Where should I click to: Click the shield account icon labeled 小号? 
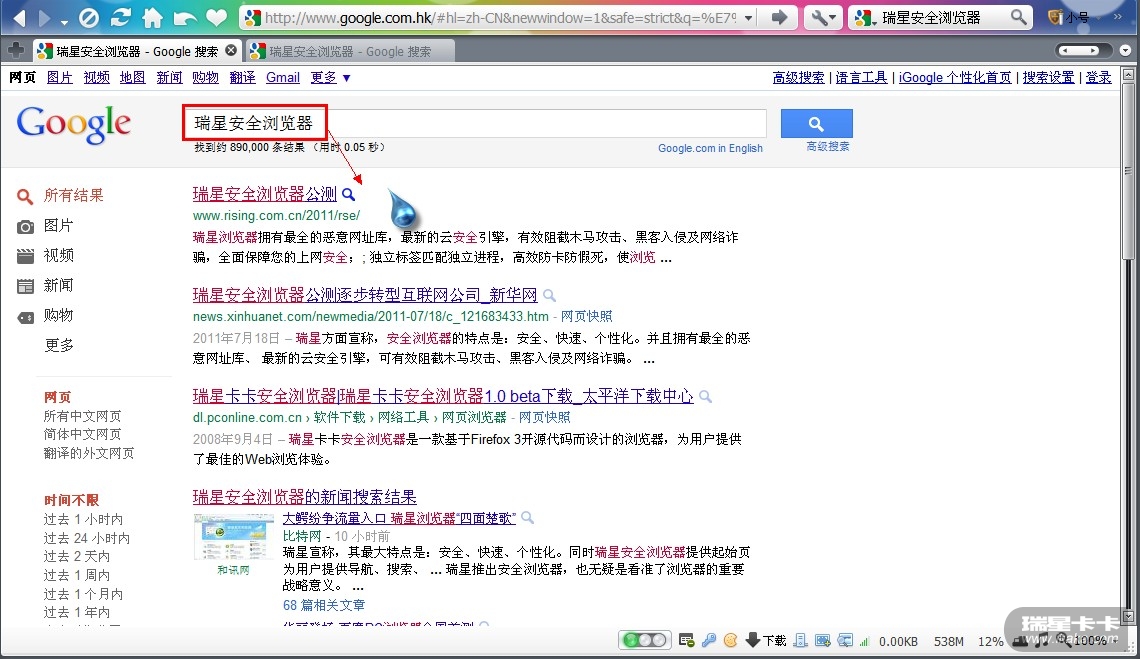[x=1067, y=17]
